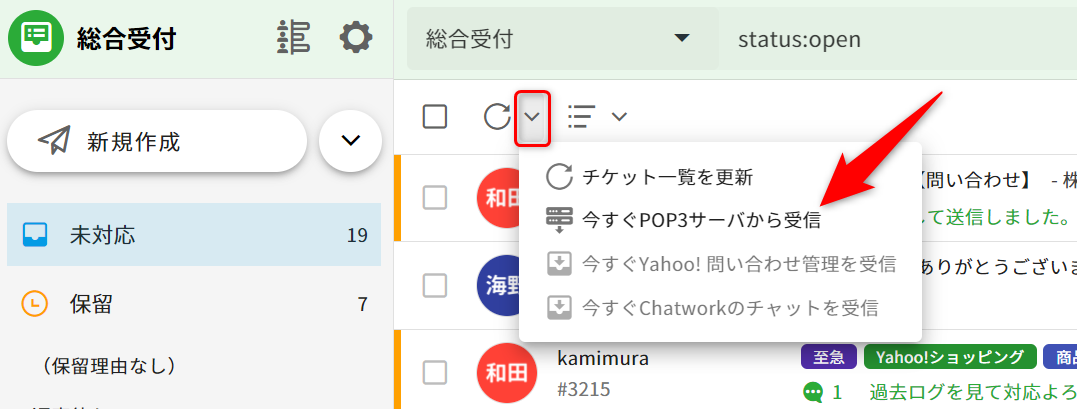Viewport: 1077px width, 409px height.
Task: Open the arrow next to 新規作成
Action: click(350, 141)
